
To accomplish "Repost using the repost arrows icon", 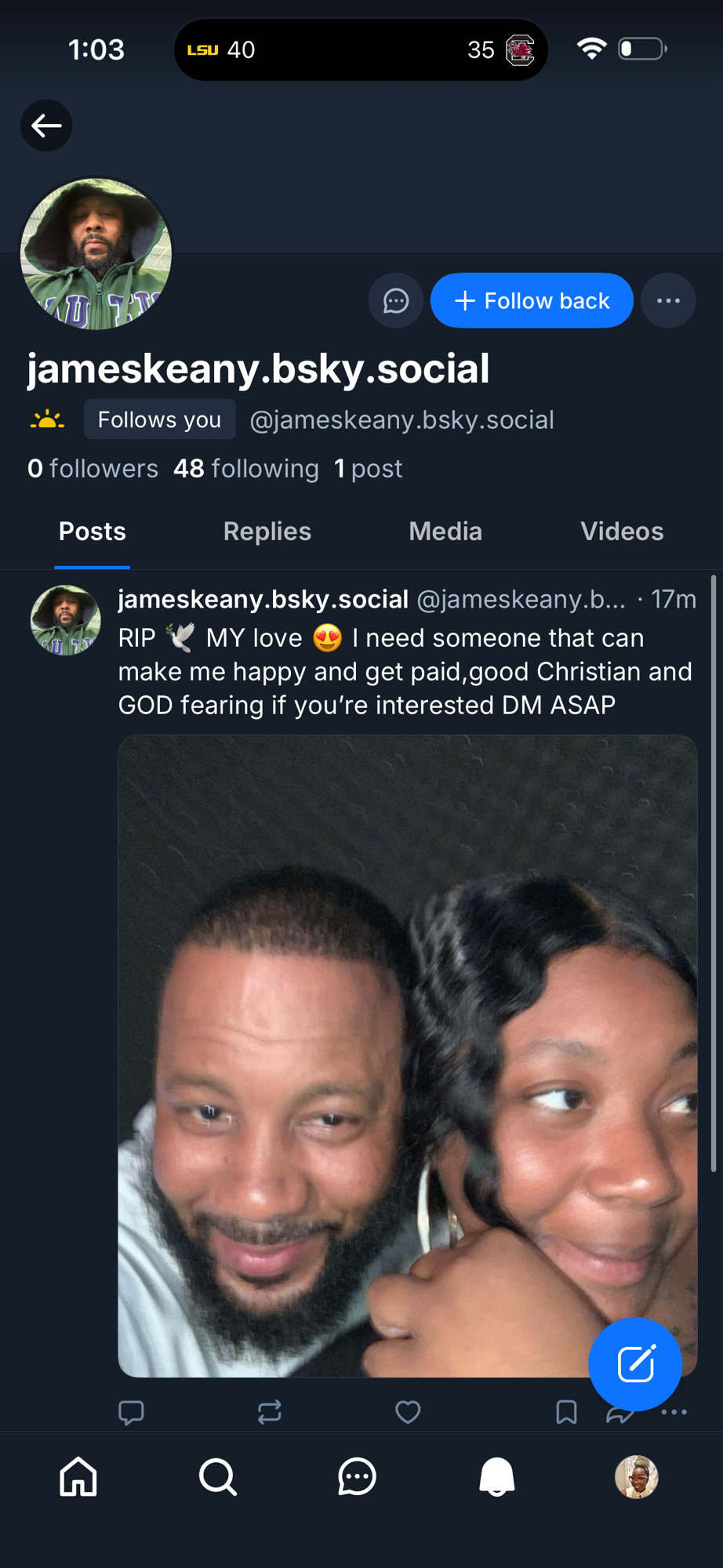I will click(x=270, y=1413).
